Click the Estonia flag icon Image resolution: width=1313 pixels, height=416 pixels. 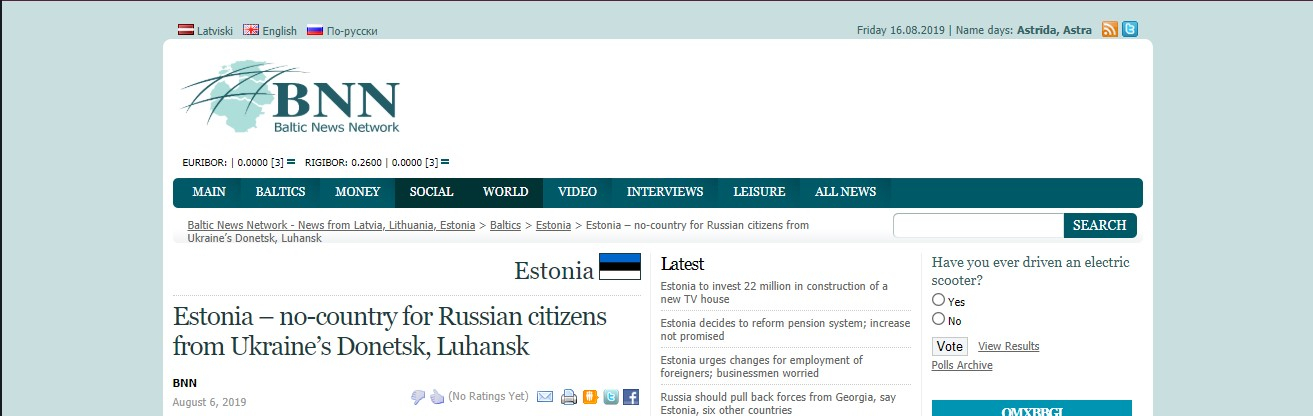(x=620, y=266)
